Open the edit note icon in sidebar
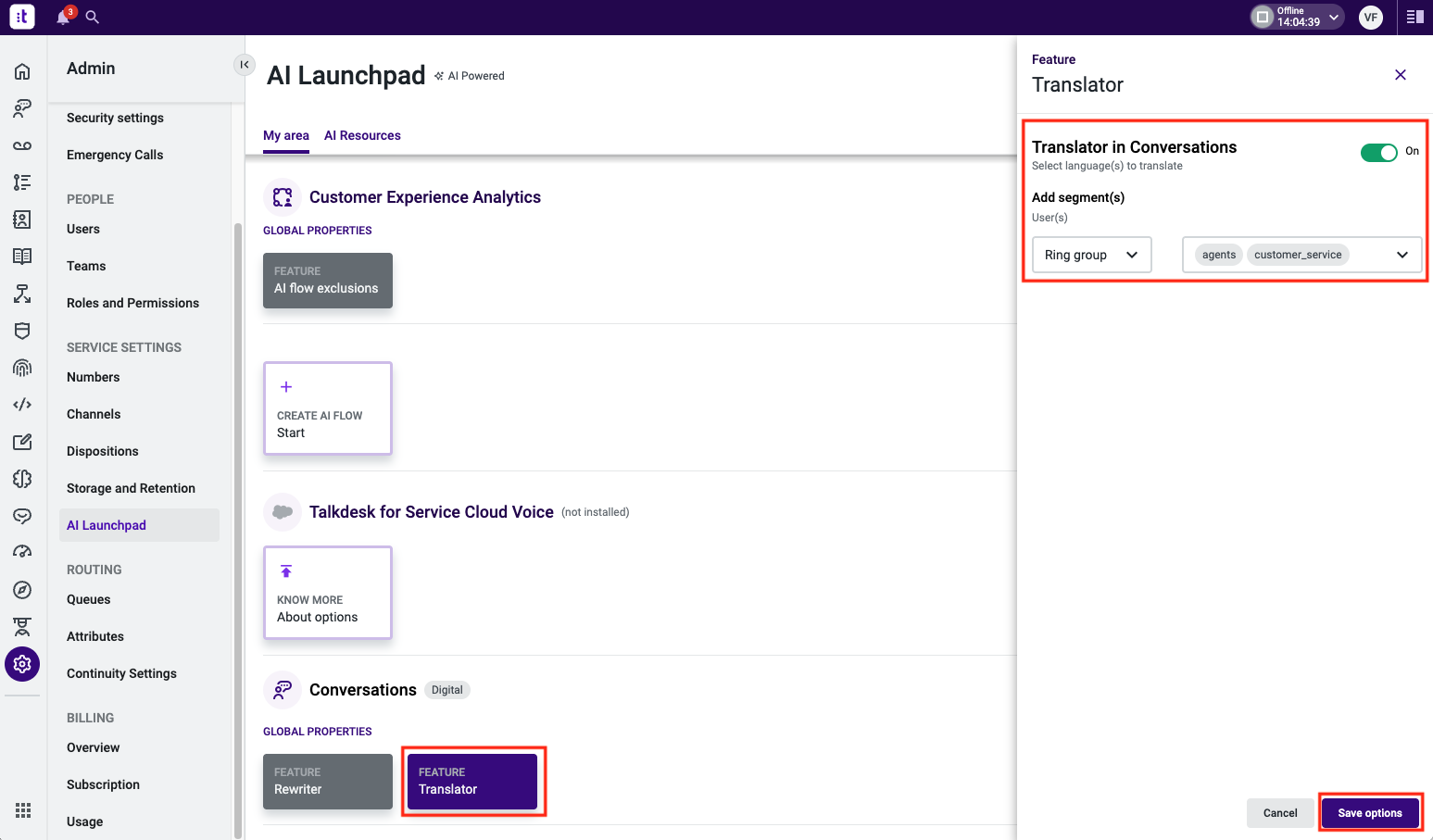Screen dimensions: 1433x840 coord(22,442)
